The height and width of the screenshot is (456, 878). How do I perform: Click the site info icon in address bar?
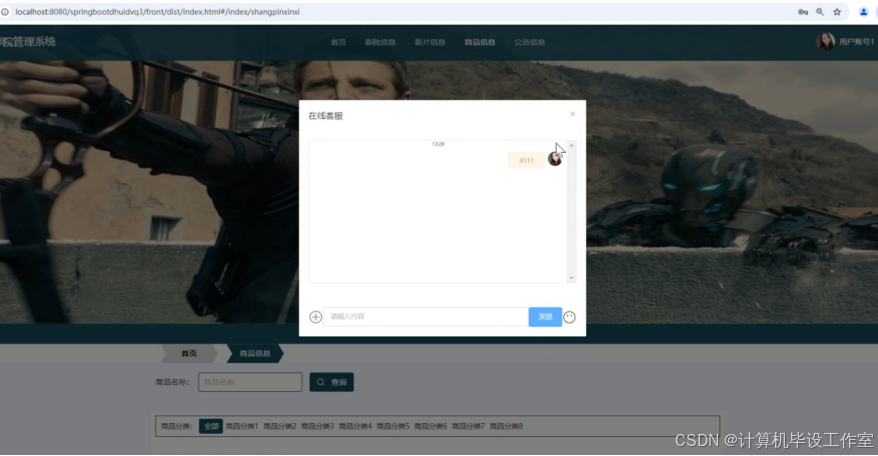pos(5,12)
